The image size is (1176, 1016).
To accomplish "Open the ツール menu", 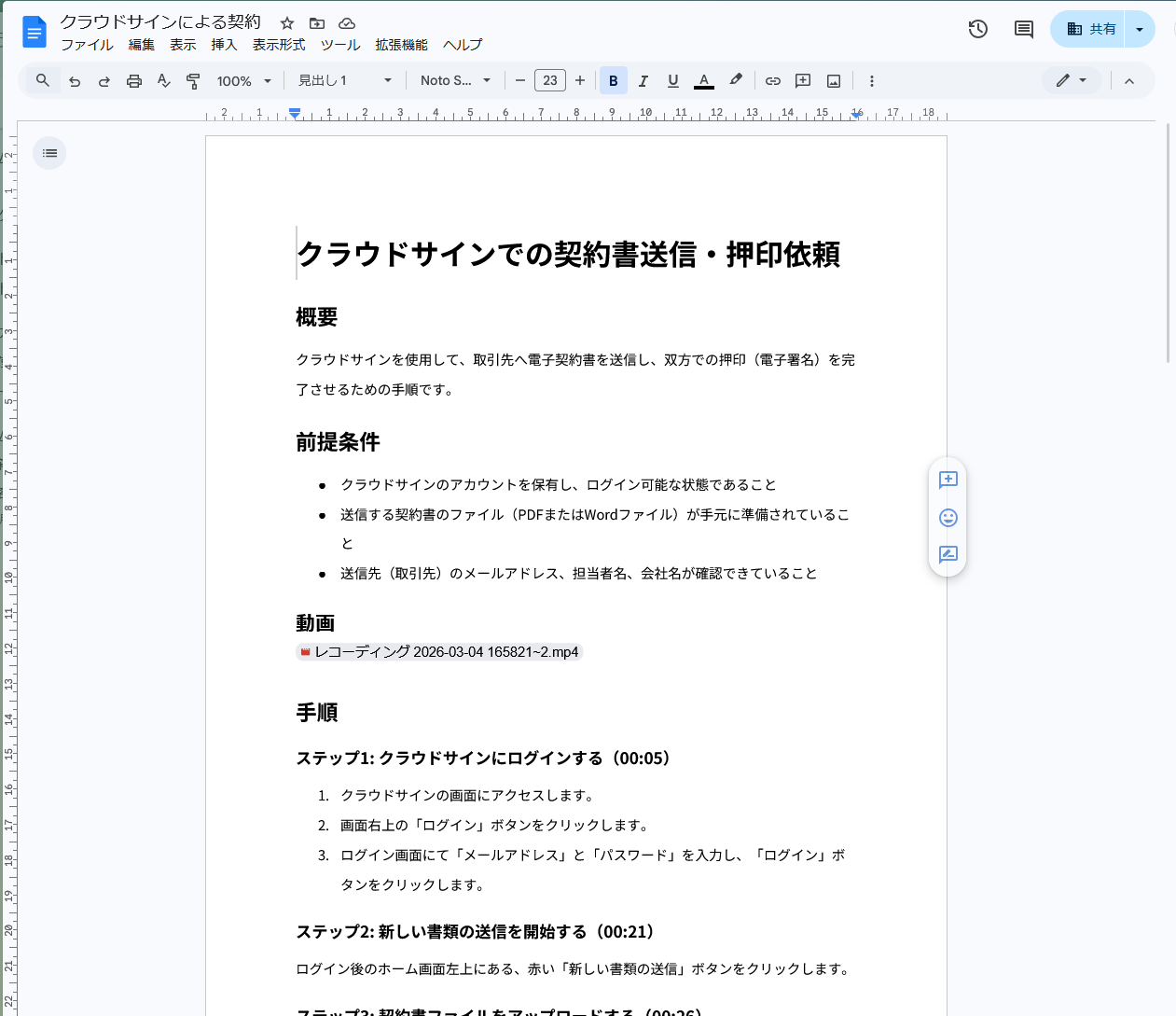I will (x=340, y=45).
